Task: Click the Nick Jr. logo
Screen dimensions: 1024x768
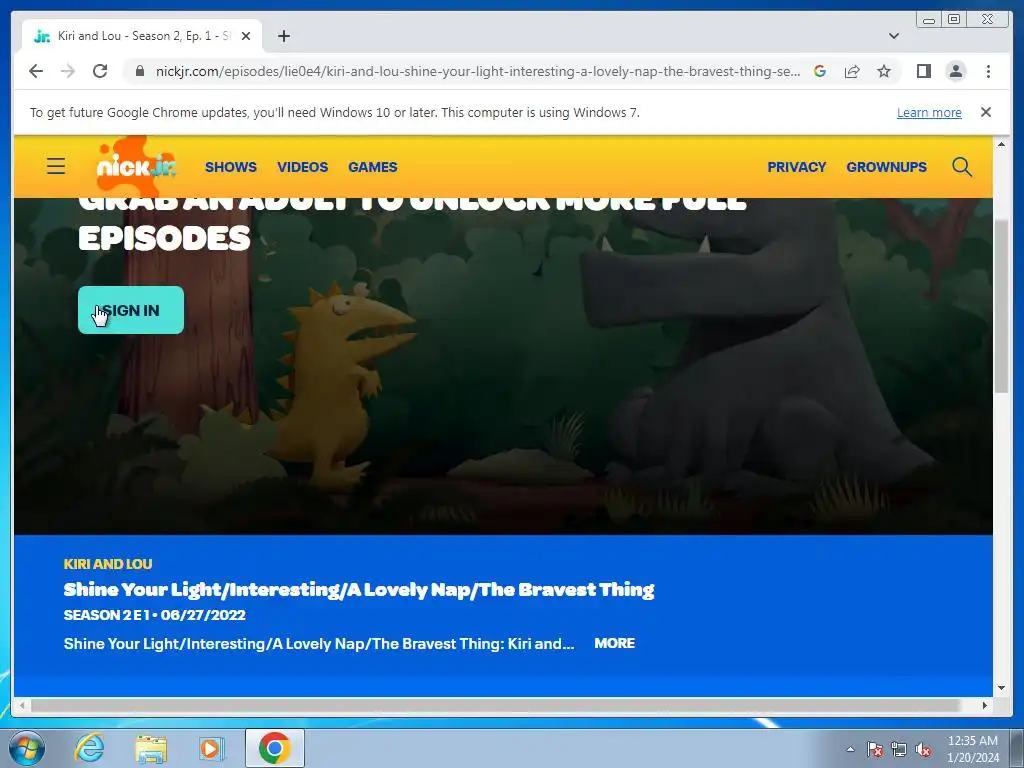Action: tap(136, 166)
